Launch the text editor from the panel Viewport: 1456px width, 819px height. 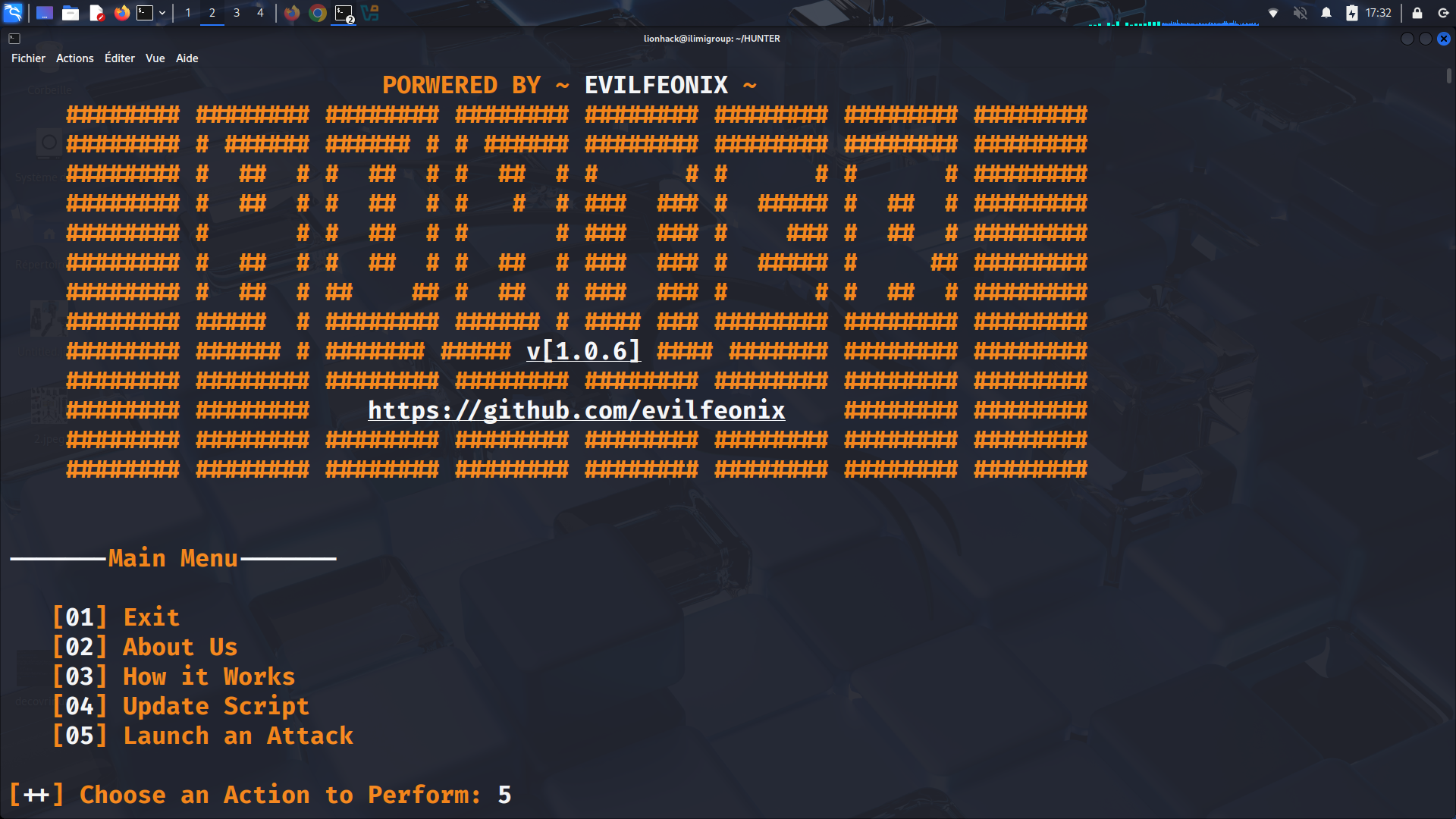pos(96,13)
